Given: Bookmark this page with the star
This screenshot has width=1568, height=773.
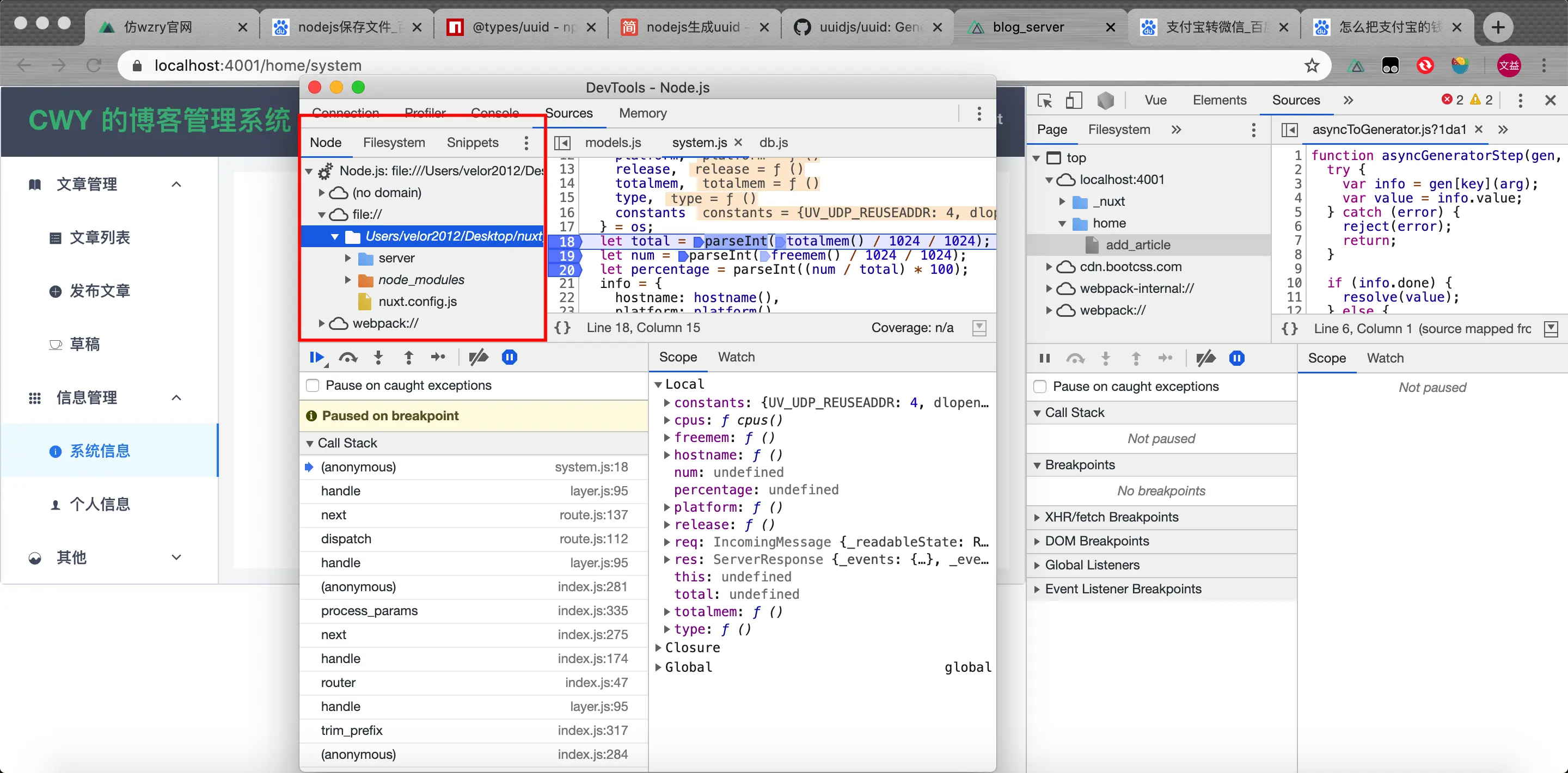Looking at the screenshot, I should pyautogui.click(x=1311, y=65).
